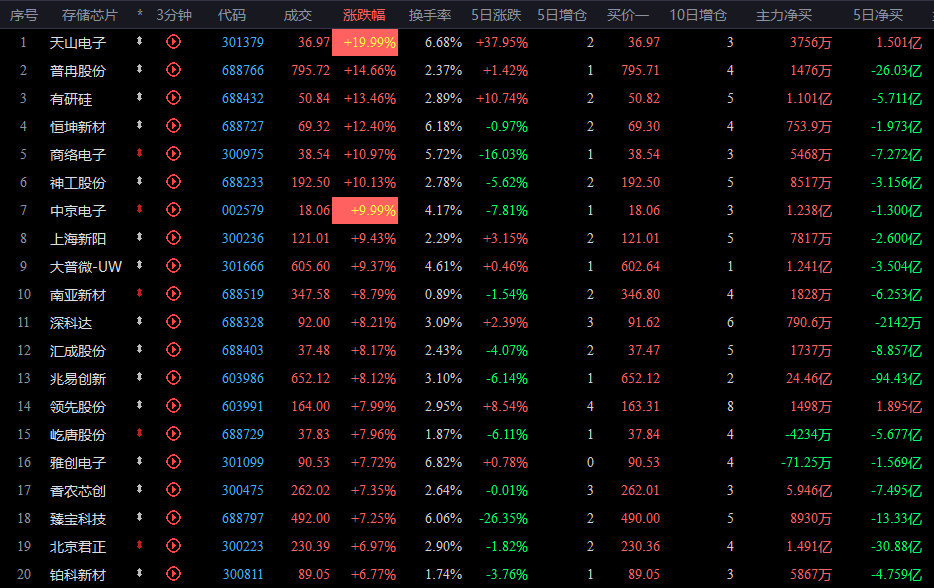
Task: Click the red marker icon beside 商络电子
Action: (x=139, y=153)
